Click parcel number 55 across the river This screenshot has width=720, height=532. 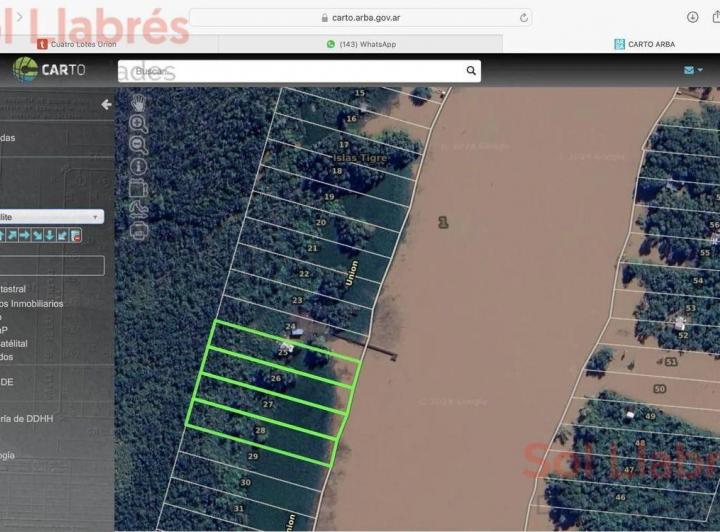pyautogui.click(x=705, y=253)
